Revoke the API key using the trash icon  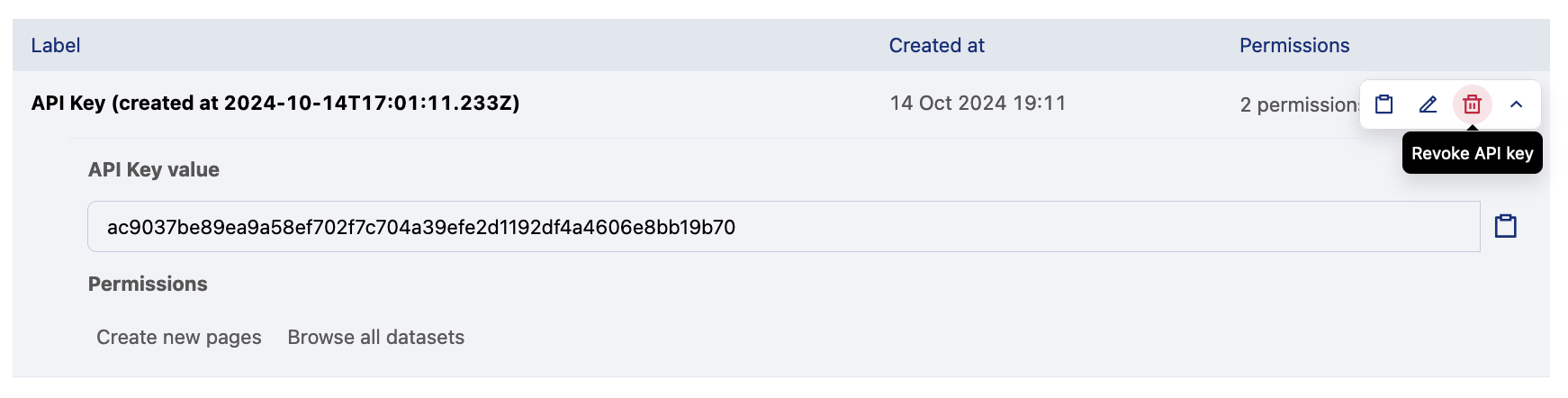click(1473, 104)
